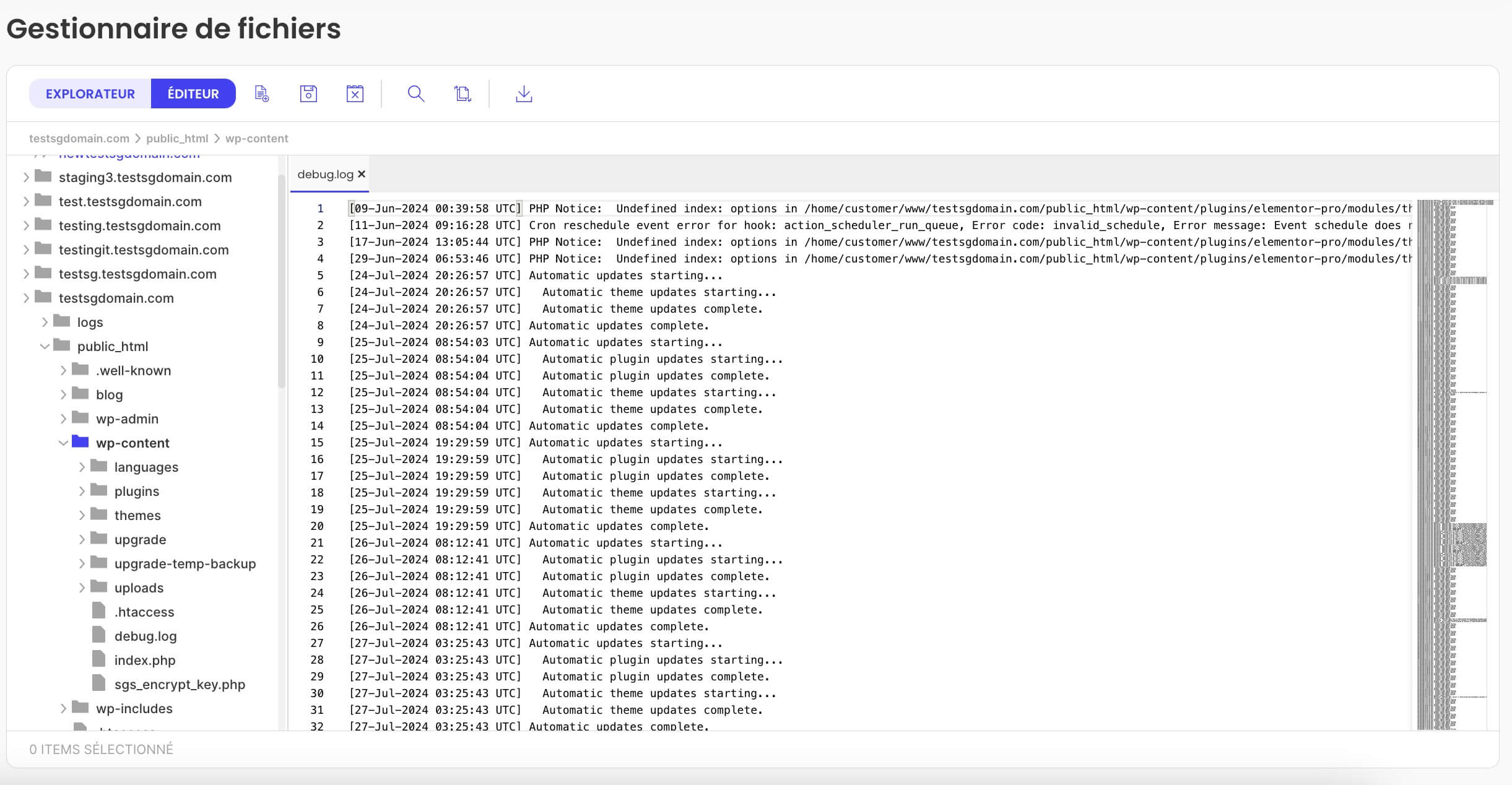Open debug.log in the file tree

146,636
